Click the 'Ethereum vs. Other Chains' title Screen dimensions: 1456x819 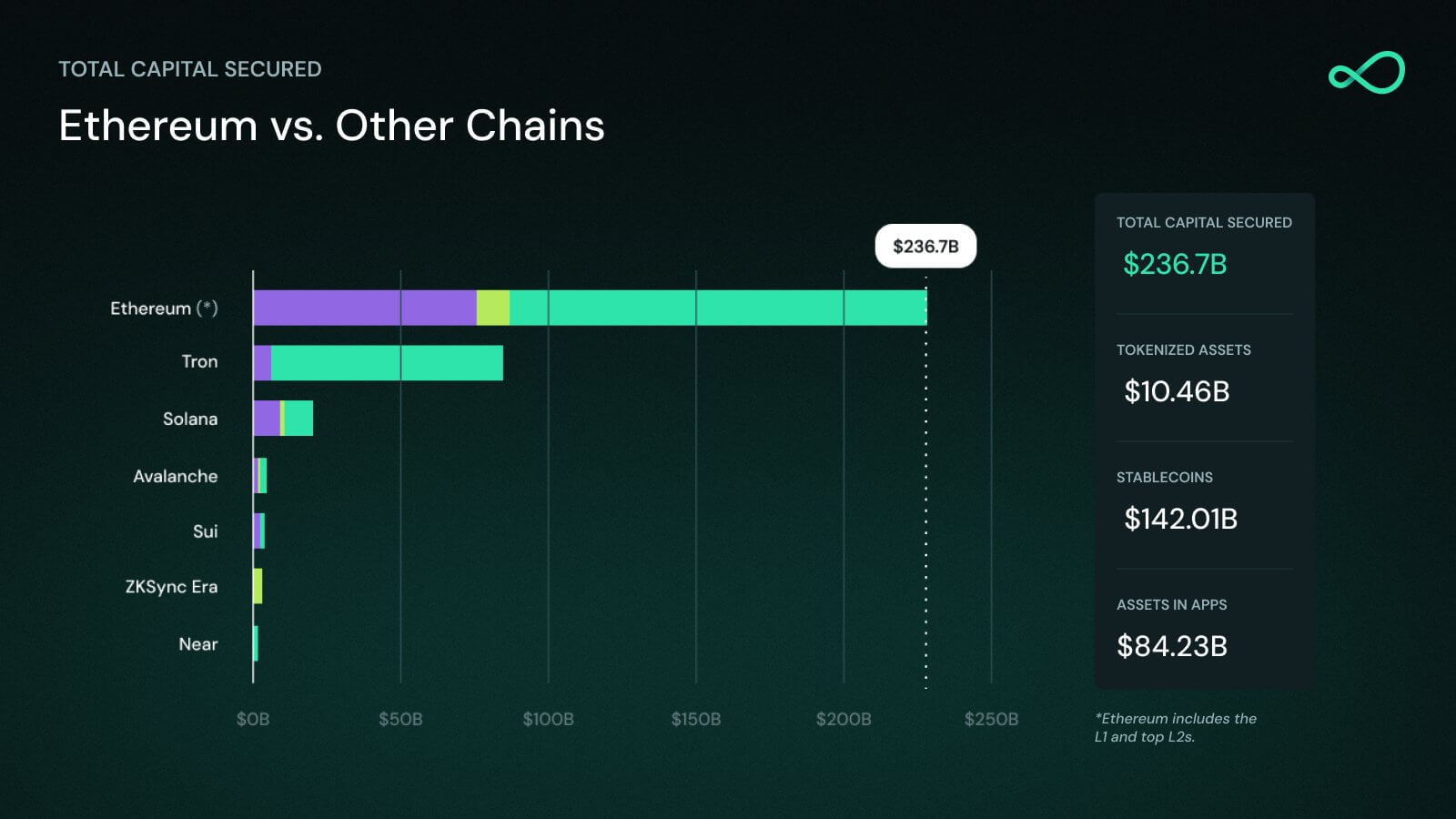(x=331, y=126)
